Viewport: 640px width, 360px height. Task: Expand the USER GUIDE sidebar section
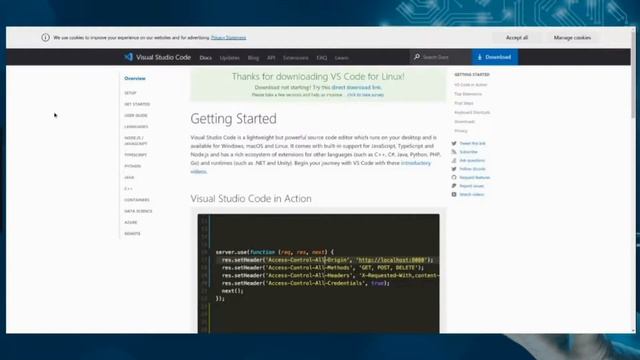click(x=136, y=116)
